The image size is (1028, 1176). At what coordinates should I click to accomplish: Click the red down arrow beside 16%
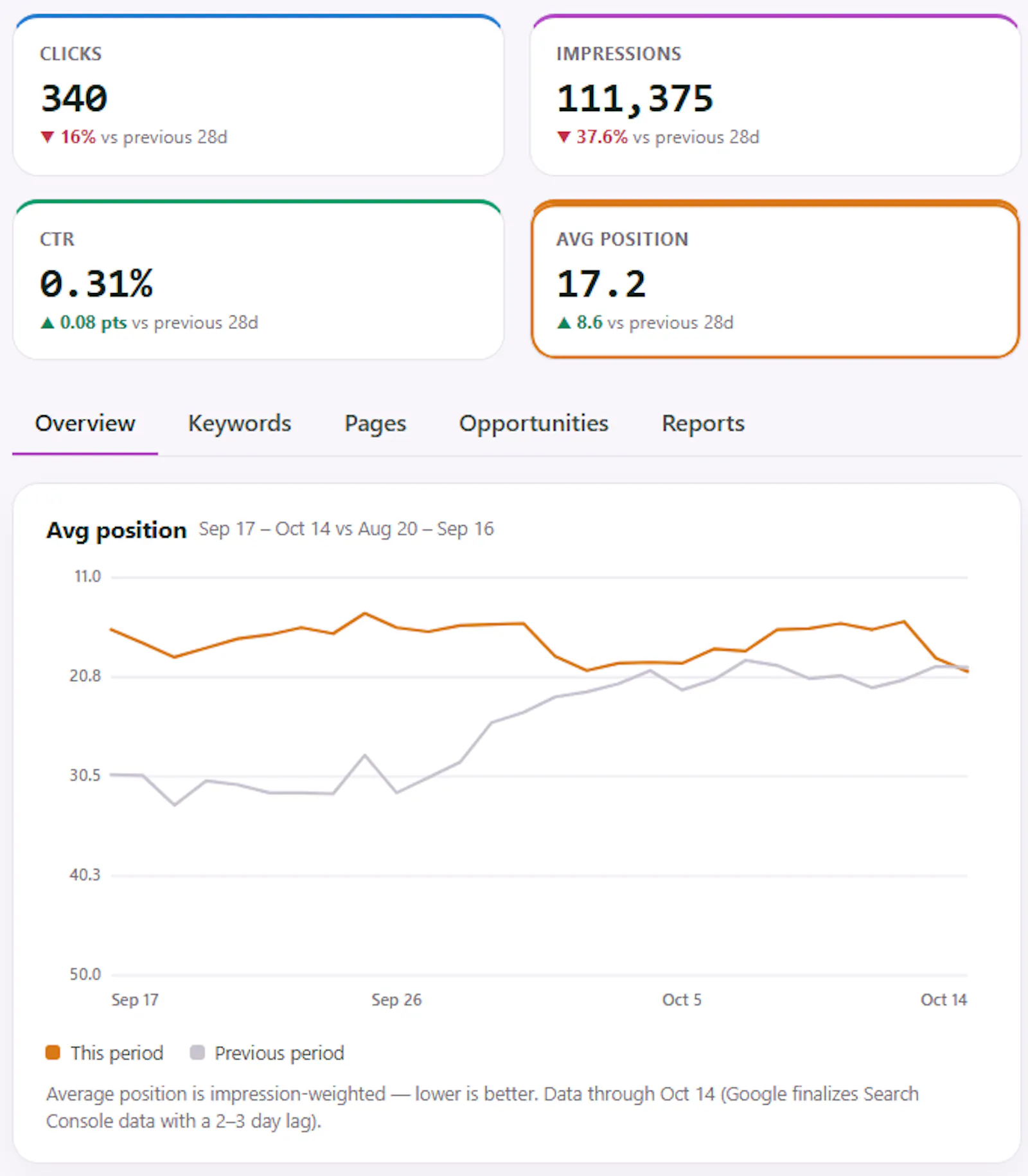click(47, 137)
